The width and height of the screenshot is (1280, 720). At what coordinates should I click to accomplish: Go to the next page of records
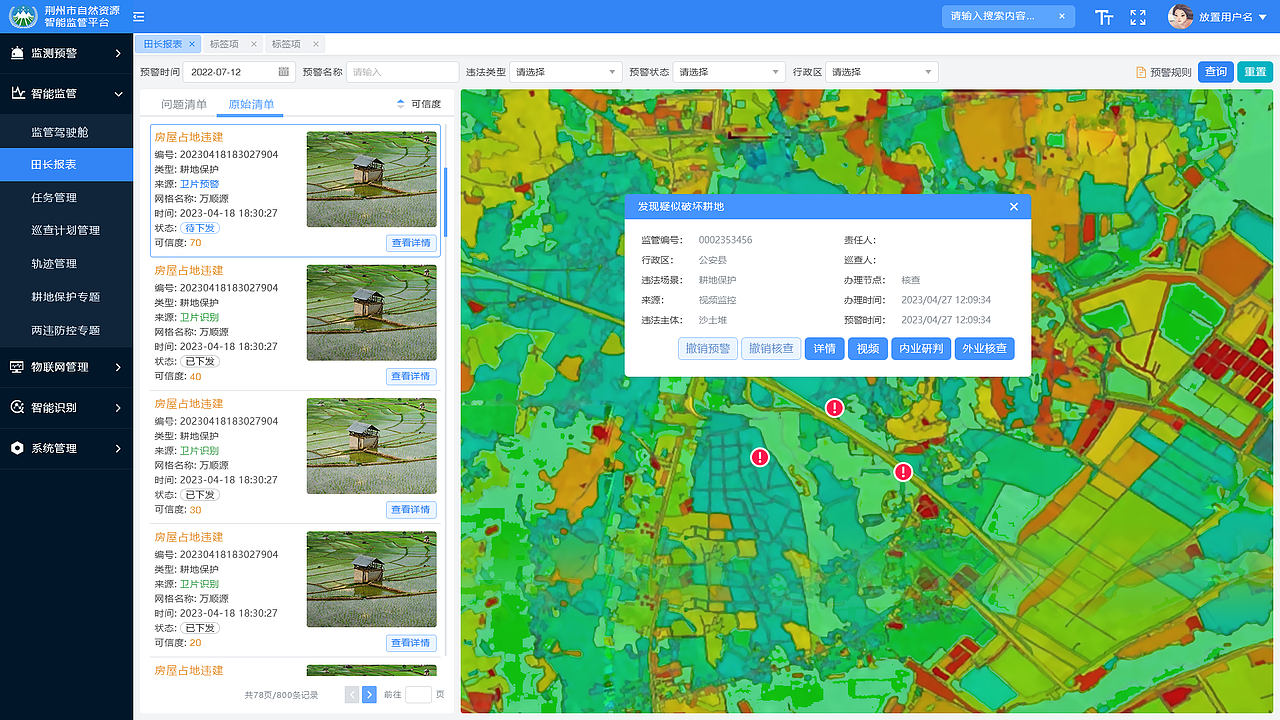coord(369,694)
